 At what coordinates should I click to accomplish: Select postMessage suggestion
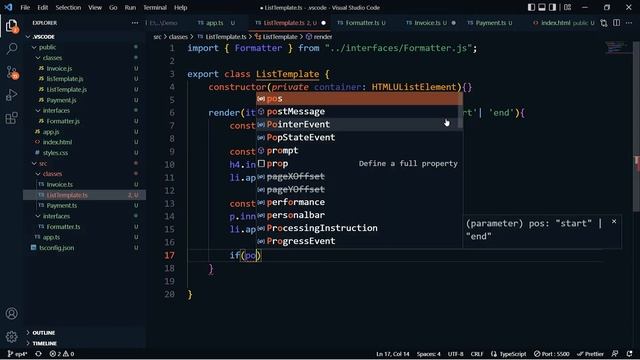point(357,111)
